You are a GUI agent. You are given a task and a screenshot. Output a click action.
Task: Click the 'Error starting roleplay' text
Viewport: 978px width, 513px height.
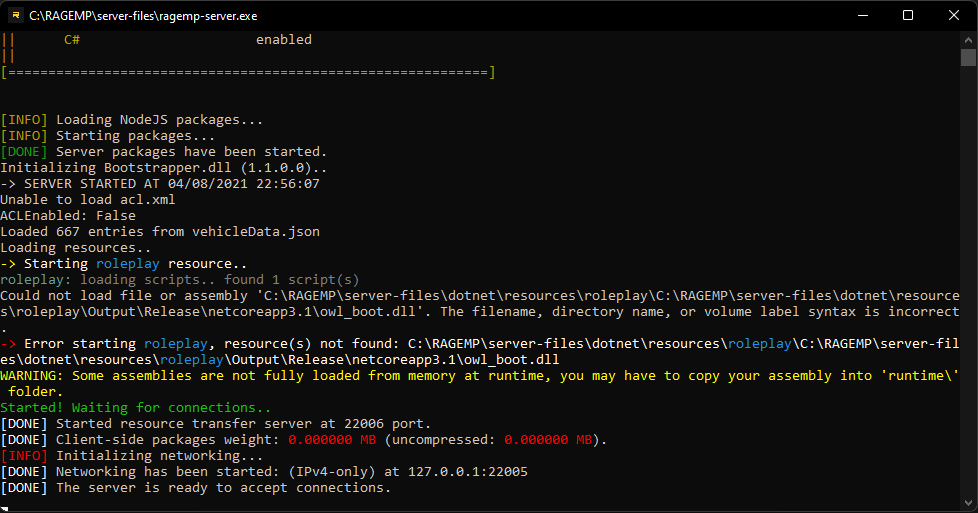[x=115, y=344]
